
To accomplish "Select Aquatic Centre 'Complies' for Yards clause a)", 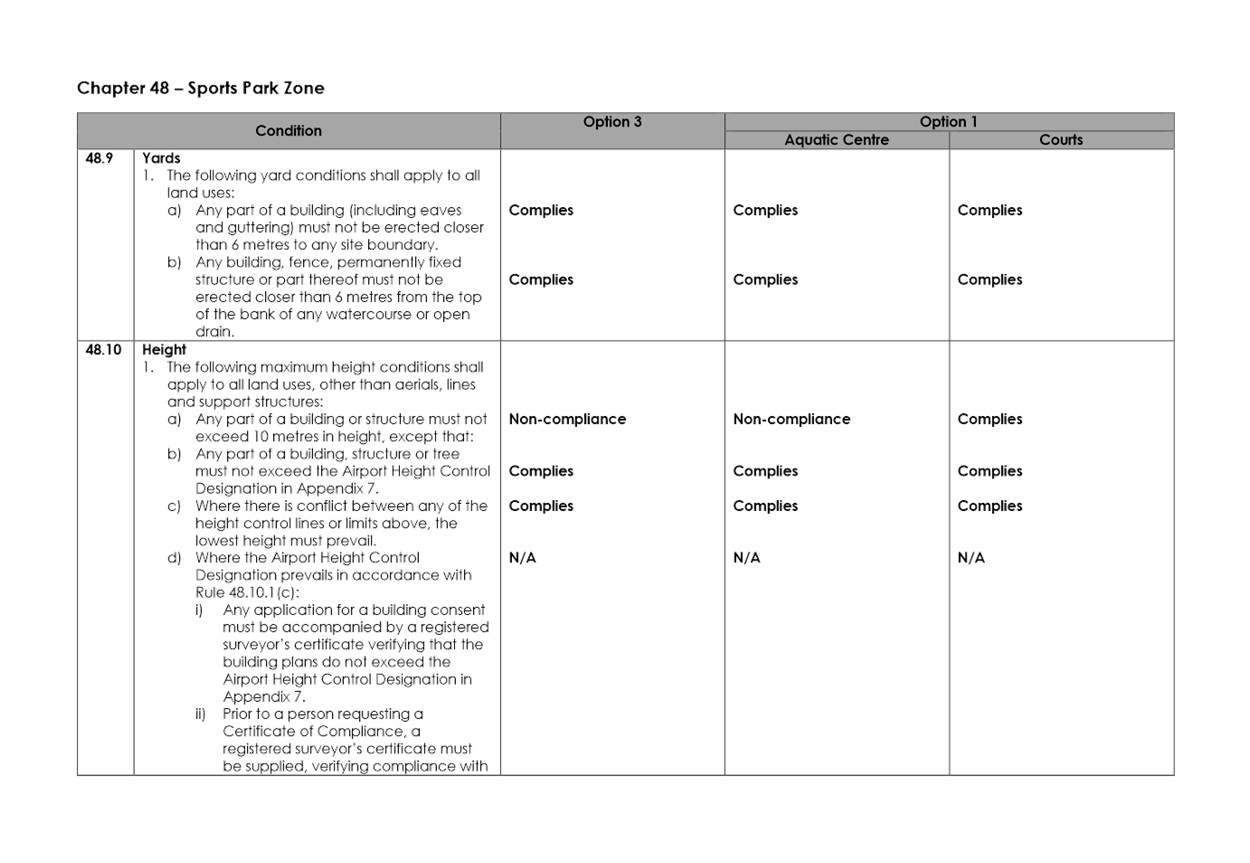I will pyautogui.click(x=765, y=210).
